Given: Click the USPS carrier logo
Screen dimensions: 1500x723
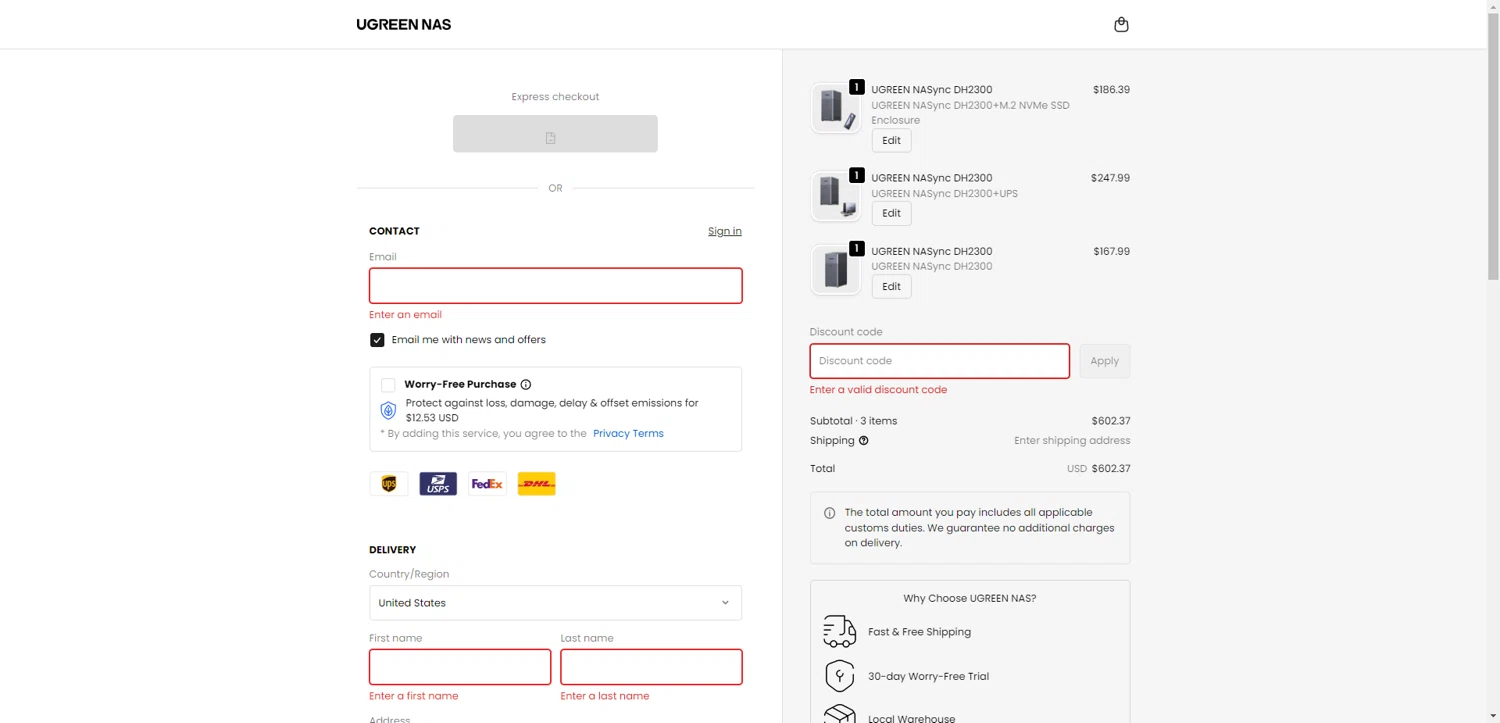Looking at the screenshot, I should (438, 484).
